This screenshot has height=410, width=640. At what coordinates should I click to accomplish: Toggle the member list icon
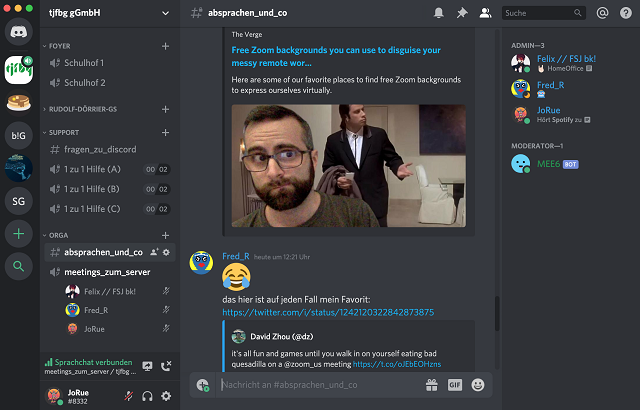click(485, 13)
